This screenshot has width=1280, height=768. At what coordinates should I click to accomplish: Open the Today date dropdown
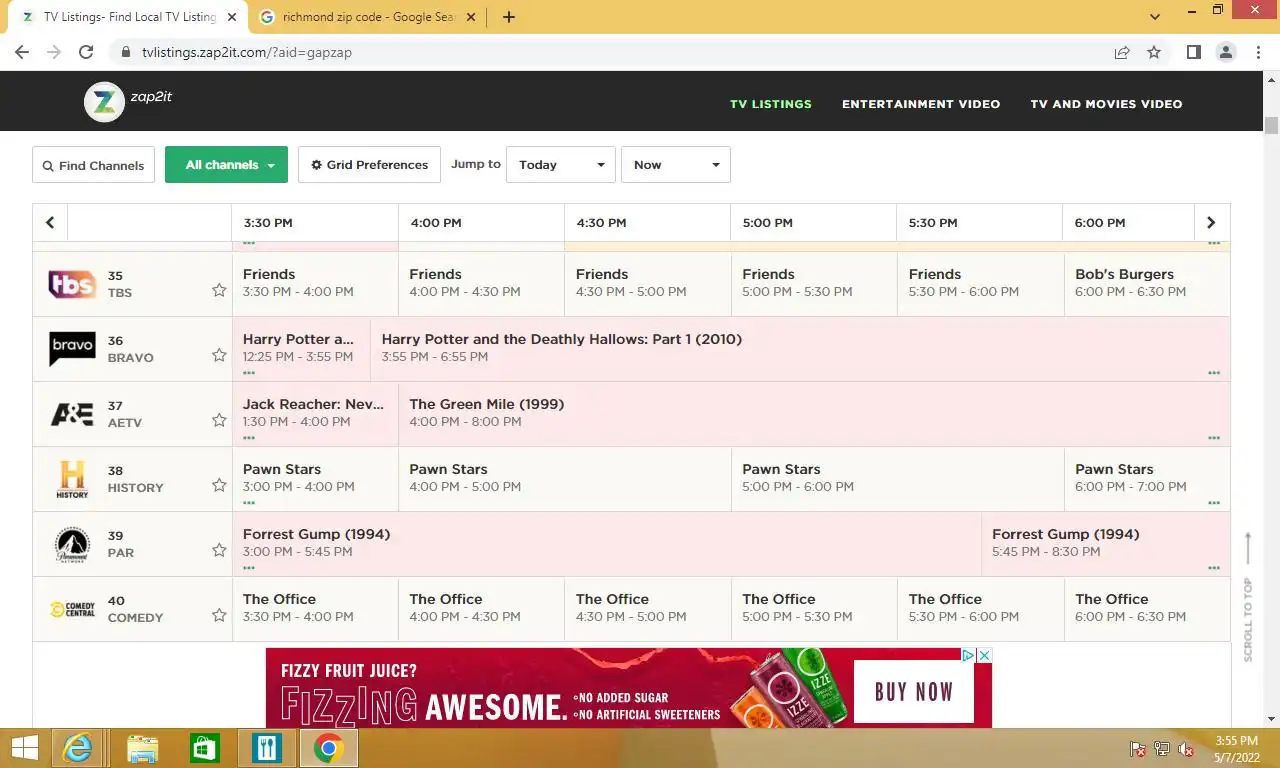tap(561, 165)
